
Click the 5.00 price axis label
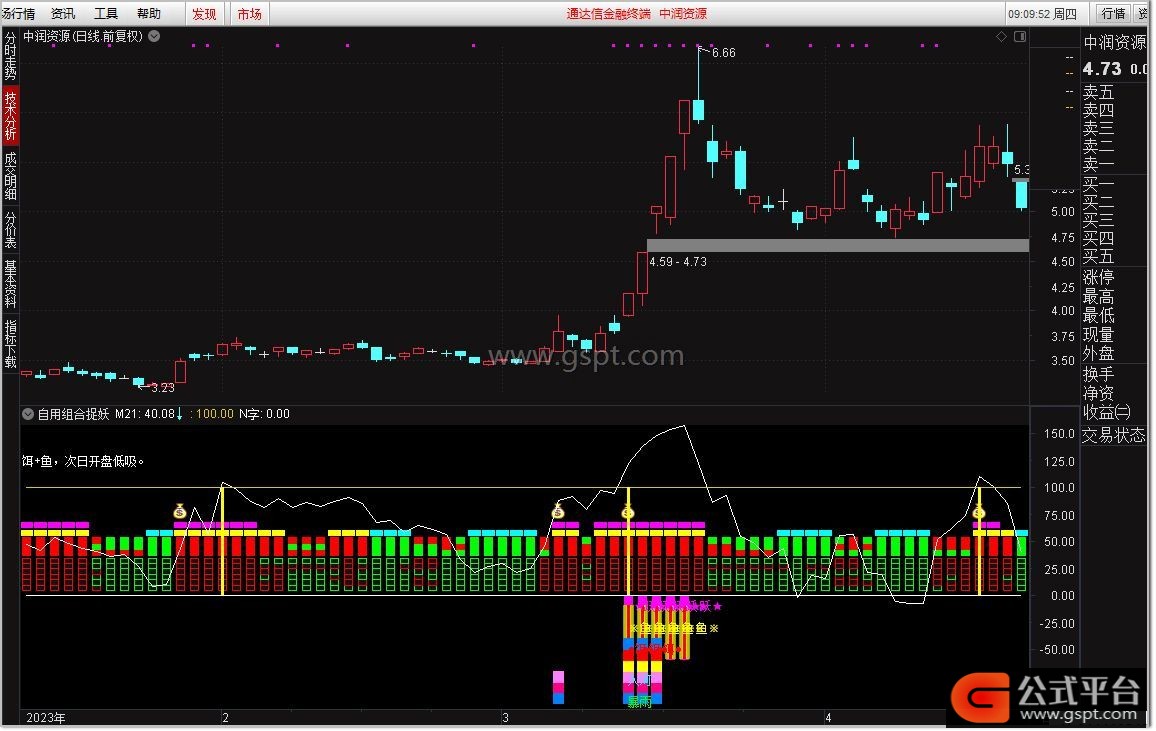[1062, 212]
